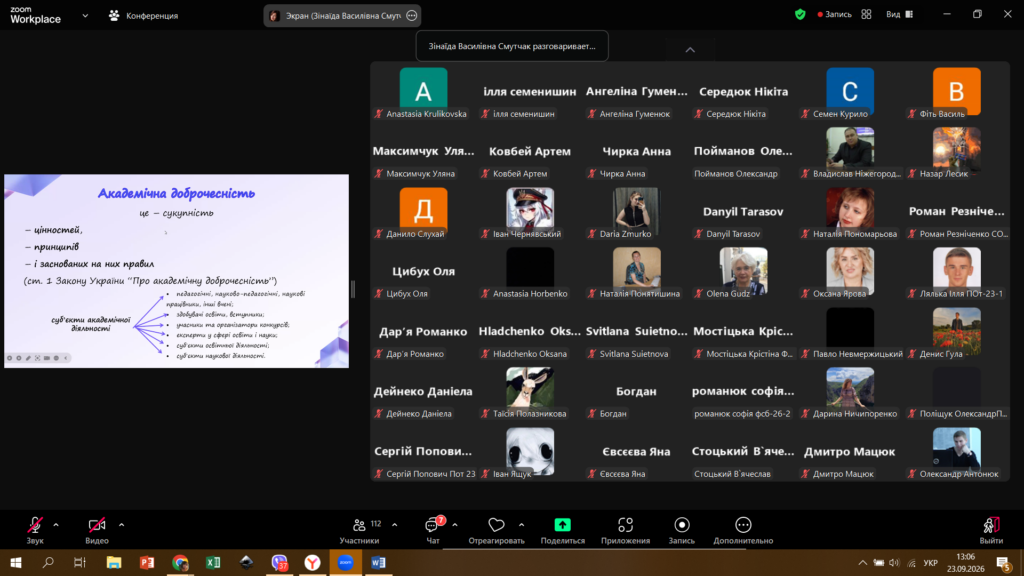1024x576 pixels.
Task: Select Olena Gudz's video thumbnail
Action: pos(743,271)
